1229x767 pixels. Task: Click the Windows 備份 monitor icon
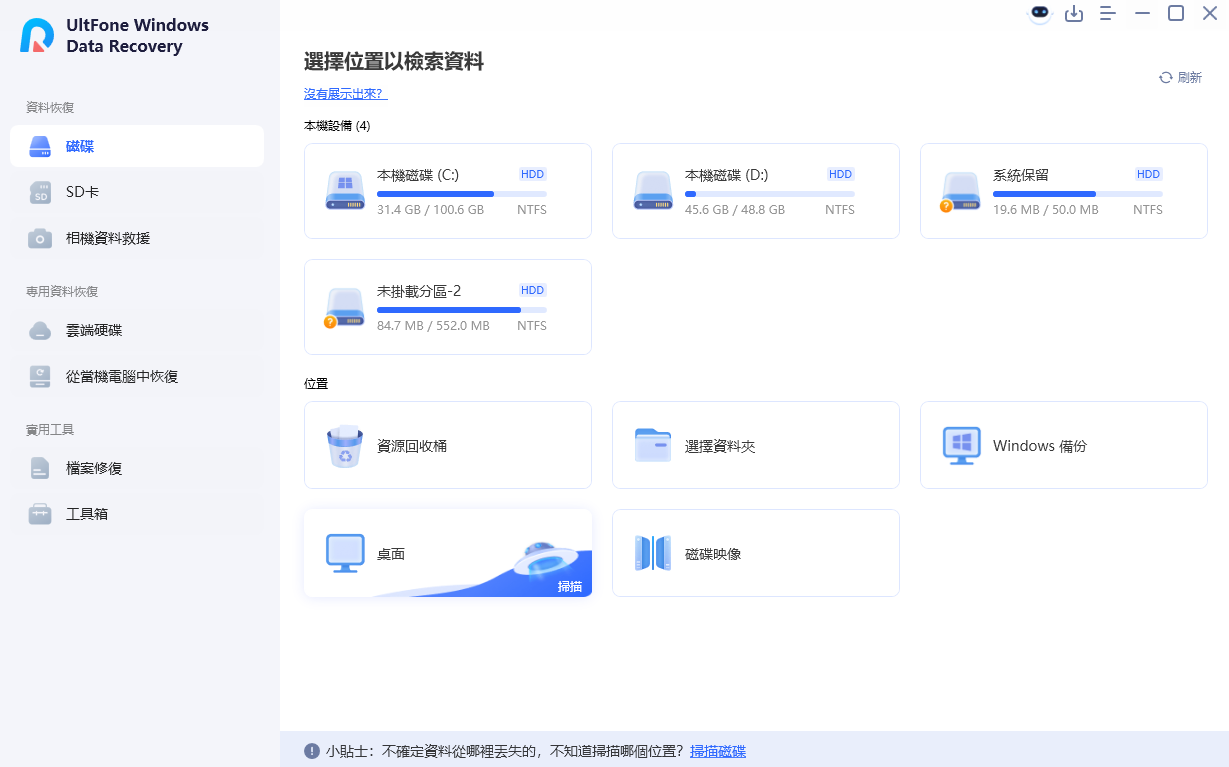tap(961, 446)
